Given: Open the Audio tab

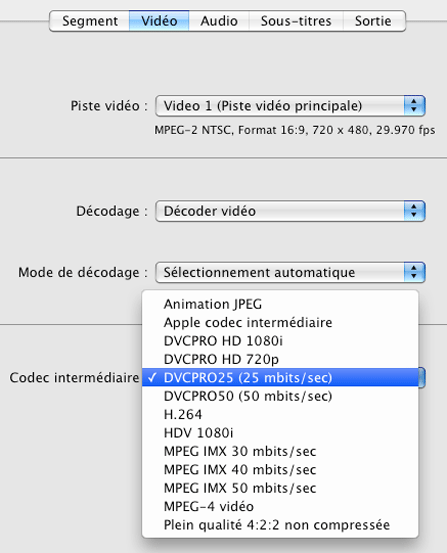Looking at the screenshot, I should (x=219, y=21).
